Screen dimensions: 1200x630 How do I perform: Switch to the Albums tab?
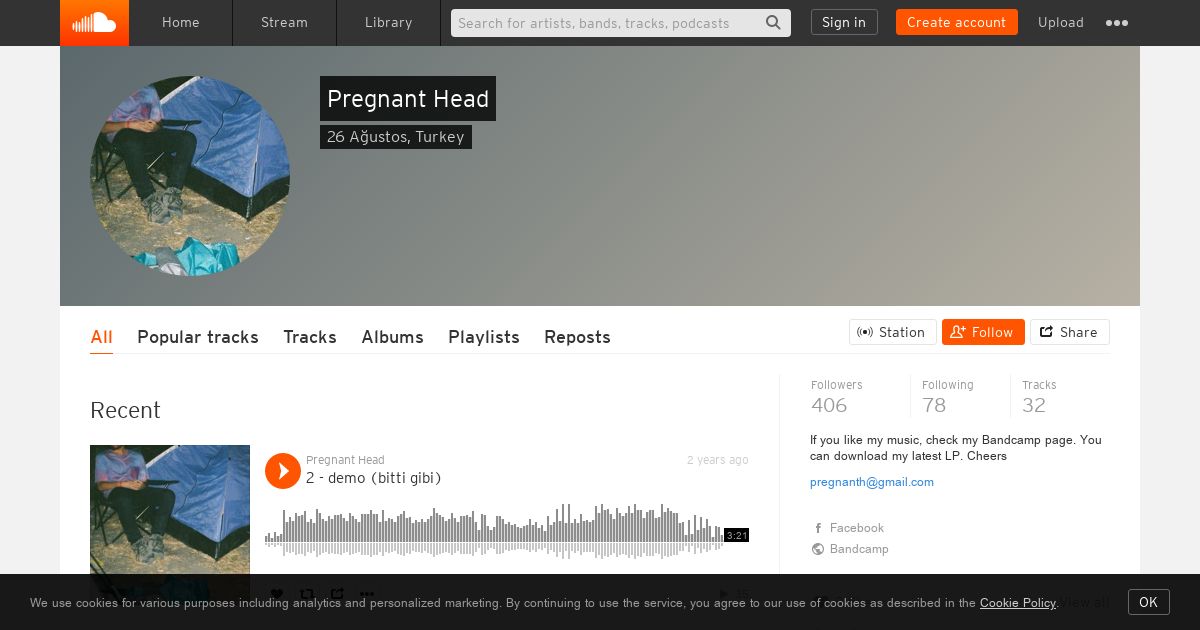[x=392, y=337]
